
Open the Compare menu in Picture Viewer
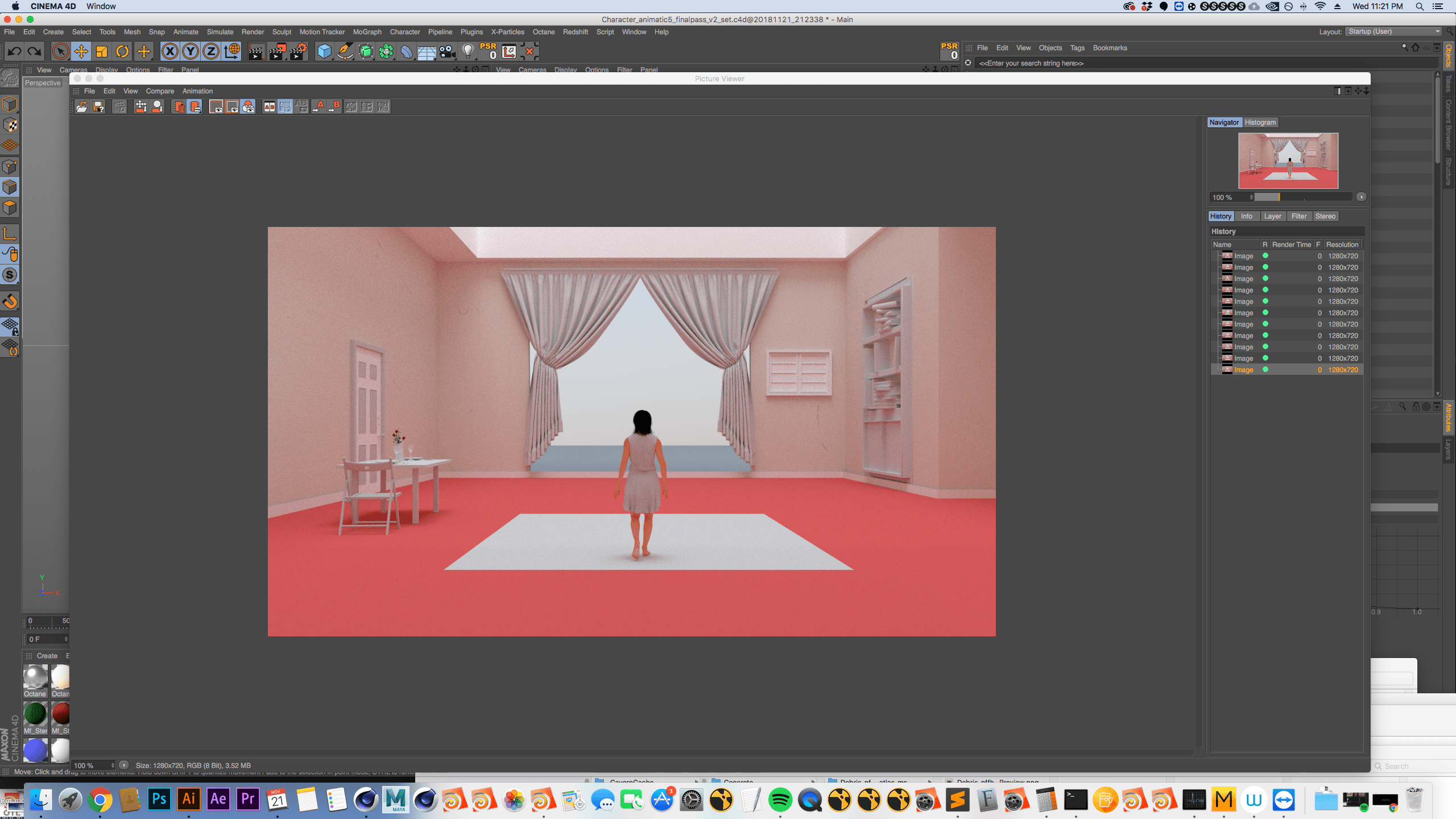pyautogui.click(x=160, y=91)
